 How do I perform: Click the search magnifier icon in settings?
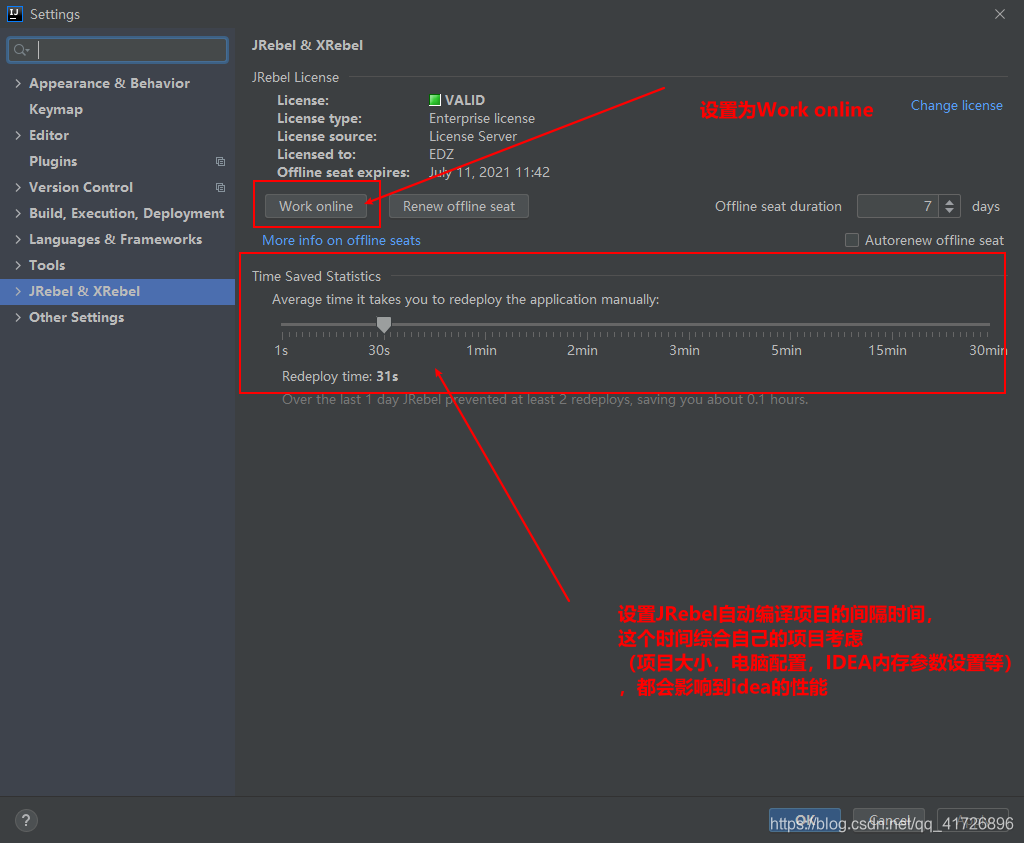[x=21, y=50]
